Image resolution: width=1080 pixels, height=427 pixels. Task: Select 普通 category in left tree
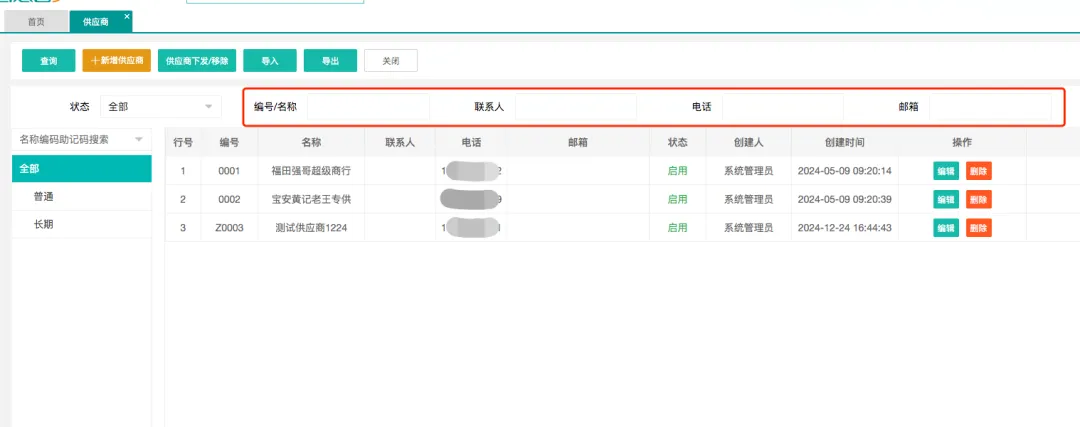pyautogui.click(x=44, y=197)
